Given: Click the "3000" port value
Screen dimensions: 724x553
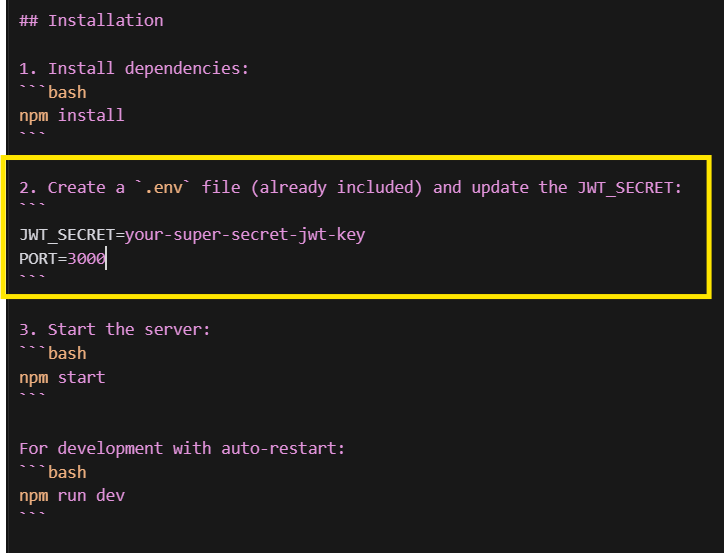Looking at the screenshot, I should point(86,259).
